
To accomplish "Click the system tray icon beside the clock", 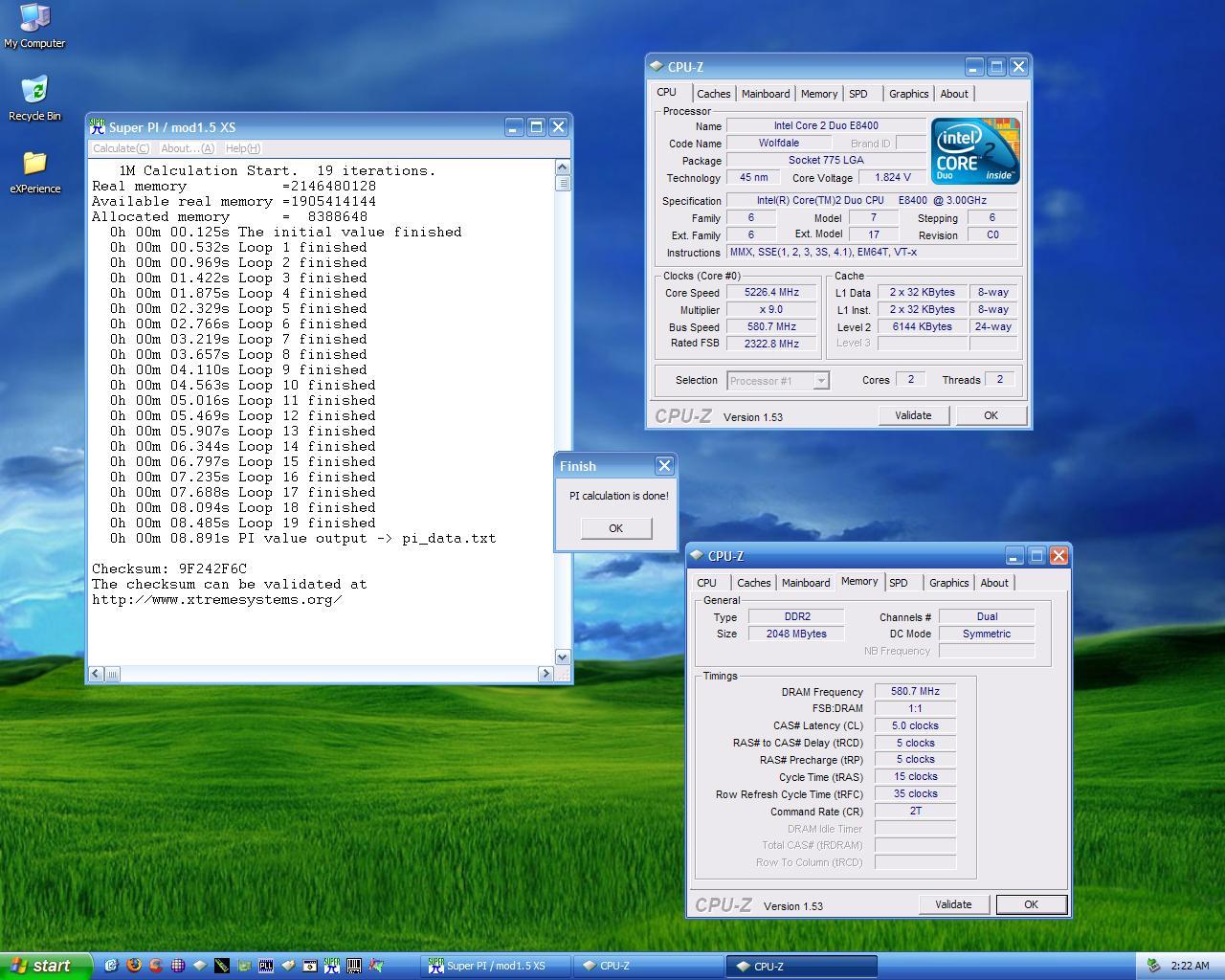I will click(x=1154, y=966).
